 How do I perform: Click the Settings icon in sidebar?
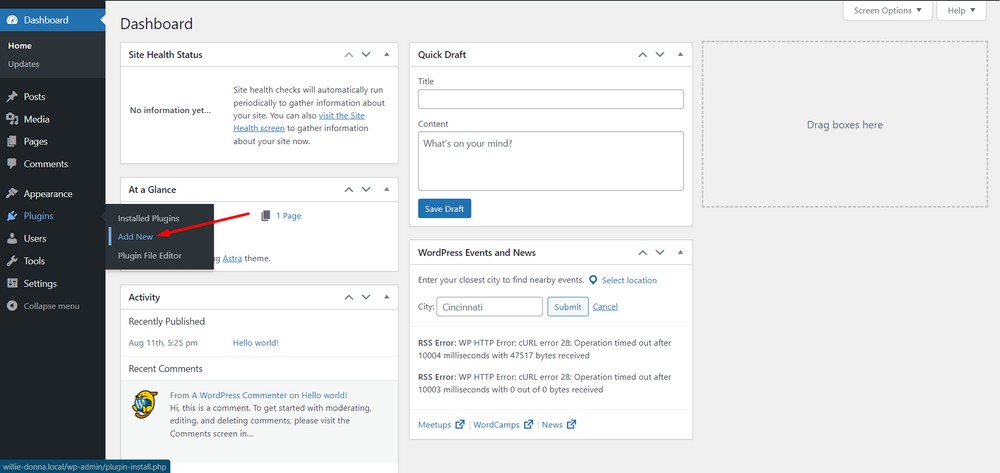12,284
